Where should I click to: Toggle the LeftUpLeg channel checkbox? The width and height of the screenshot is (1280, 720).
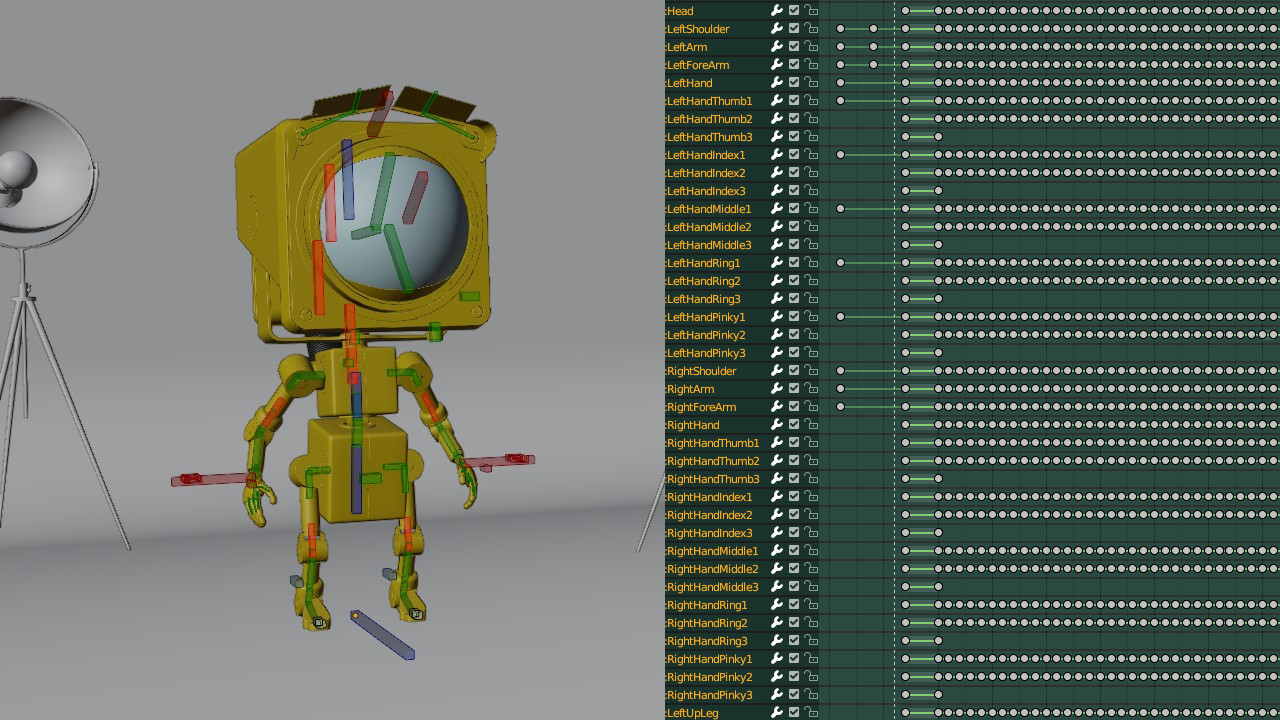794,712
